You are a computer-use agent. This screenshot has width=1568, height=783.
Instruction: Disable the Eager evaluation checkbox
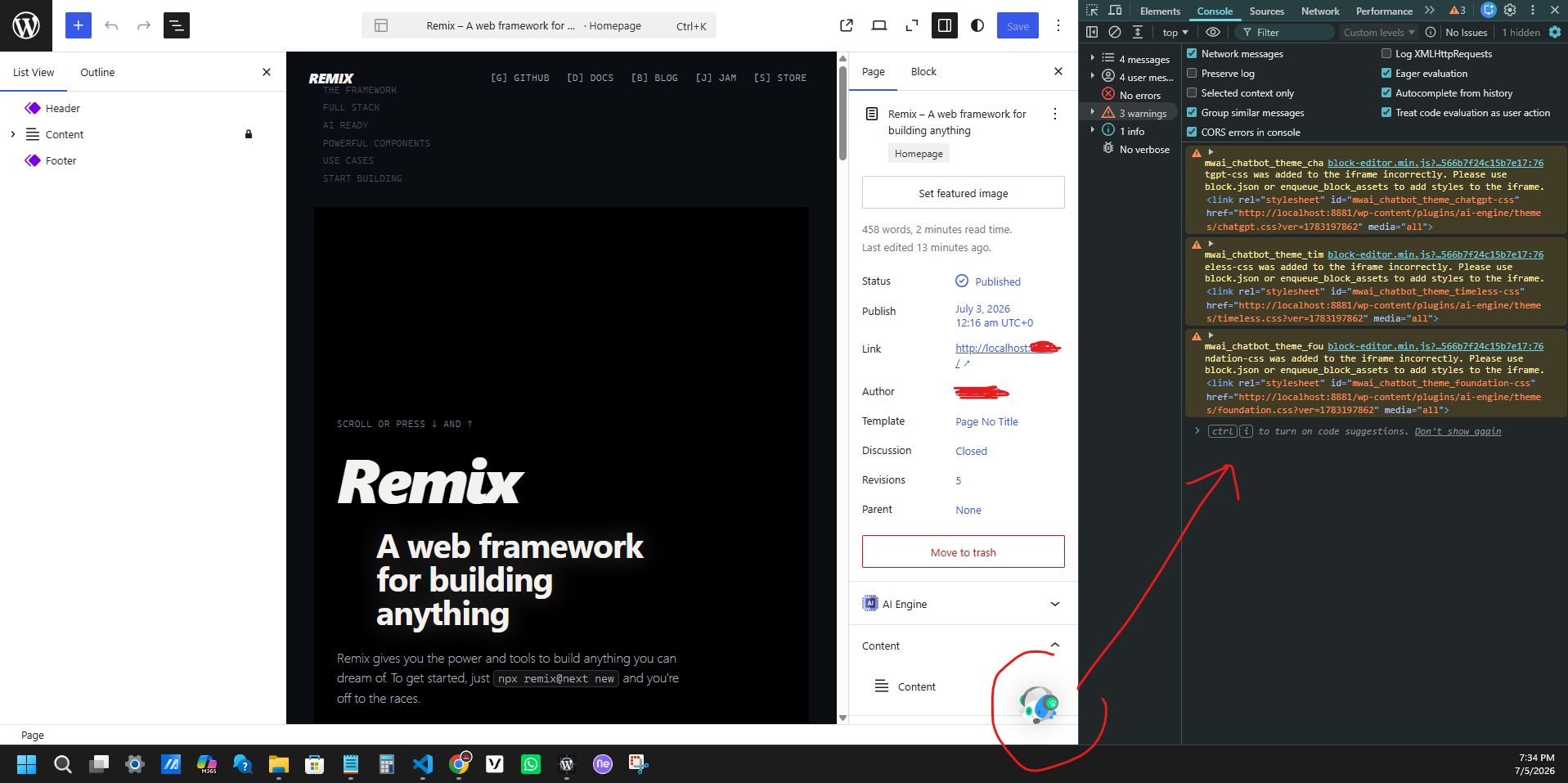pos(1386,74)
